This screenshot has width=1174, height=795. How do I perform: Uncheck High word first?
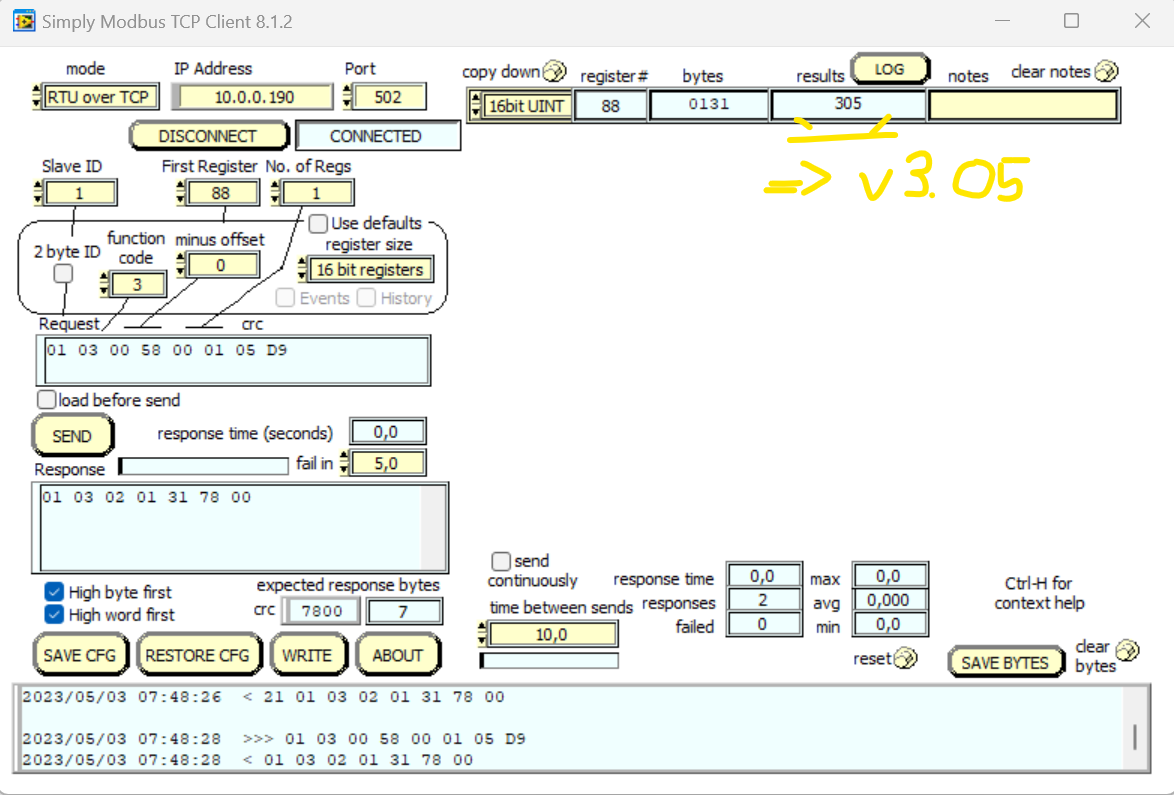click(x=54, y=615)
